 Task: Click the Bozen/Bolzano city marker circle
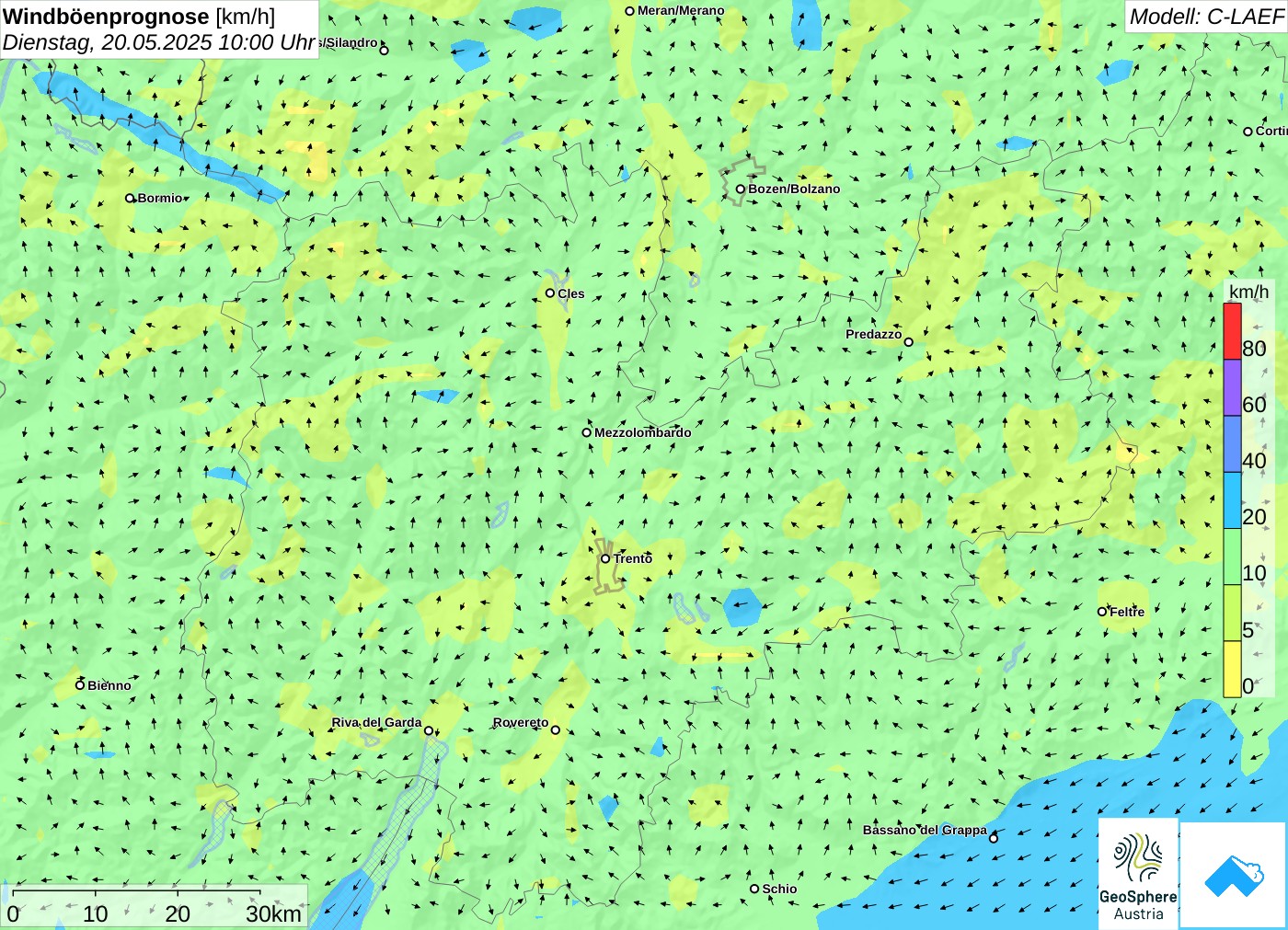(x=740, y=189)
